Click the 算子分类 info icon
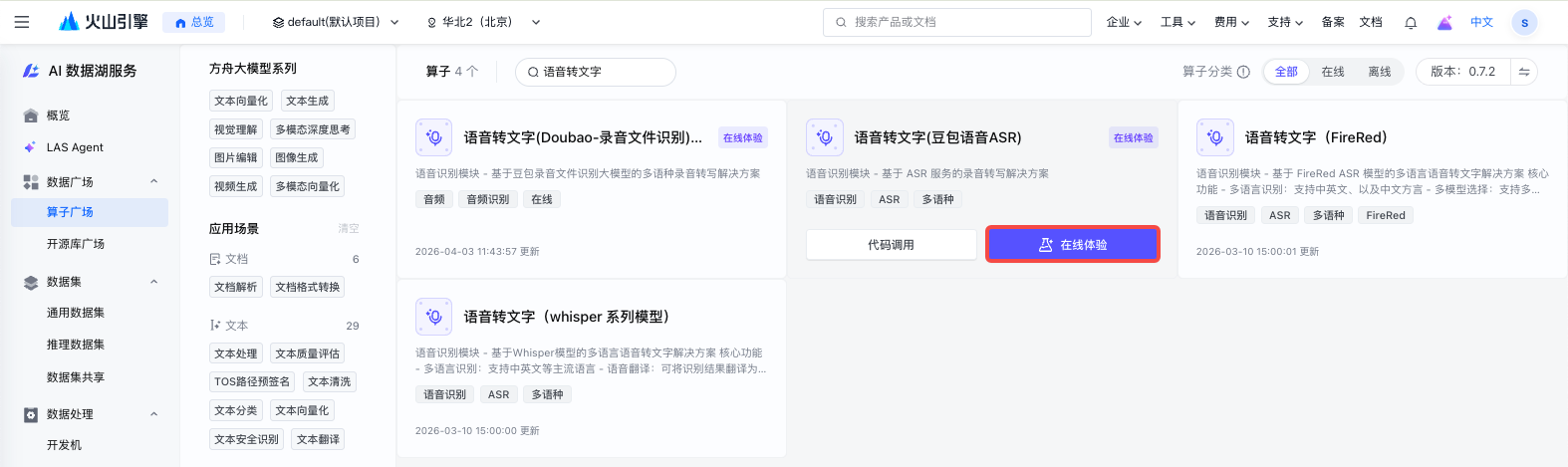The height and width of the screenshot is (467, 1568). [x=1243, y=72]
